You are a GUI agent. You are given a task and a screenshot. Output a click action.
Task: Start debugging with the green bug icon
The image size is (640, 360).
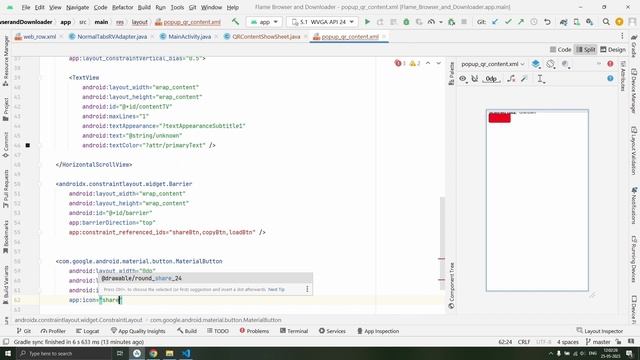(x=406, y=22)
